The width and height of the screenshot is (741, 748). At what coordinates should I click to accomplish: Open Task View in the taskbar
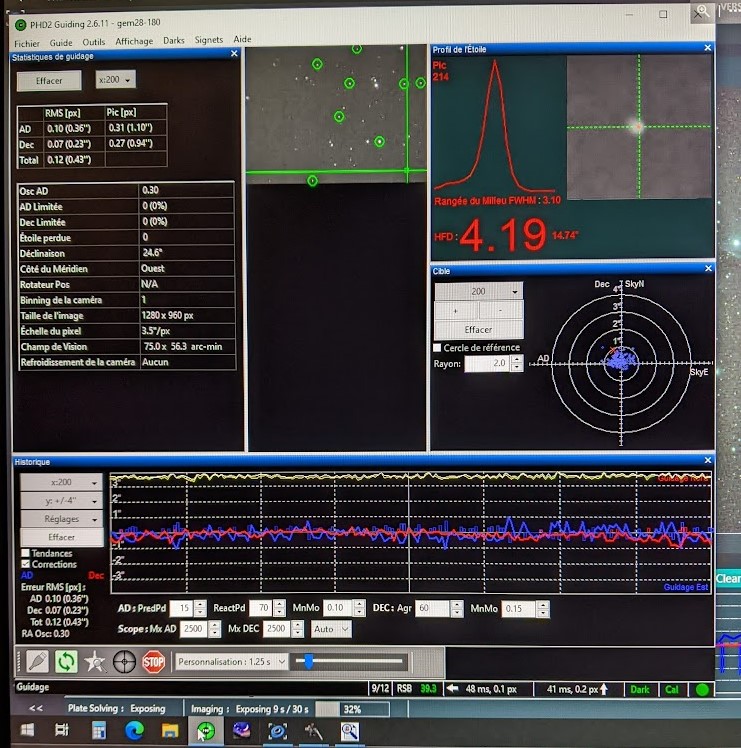tap(62, 730)
